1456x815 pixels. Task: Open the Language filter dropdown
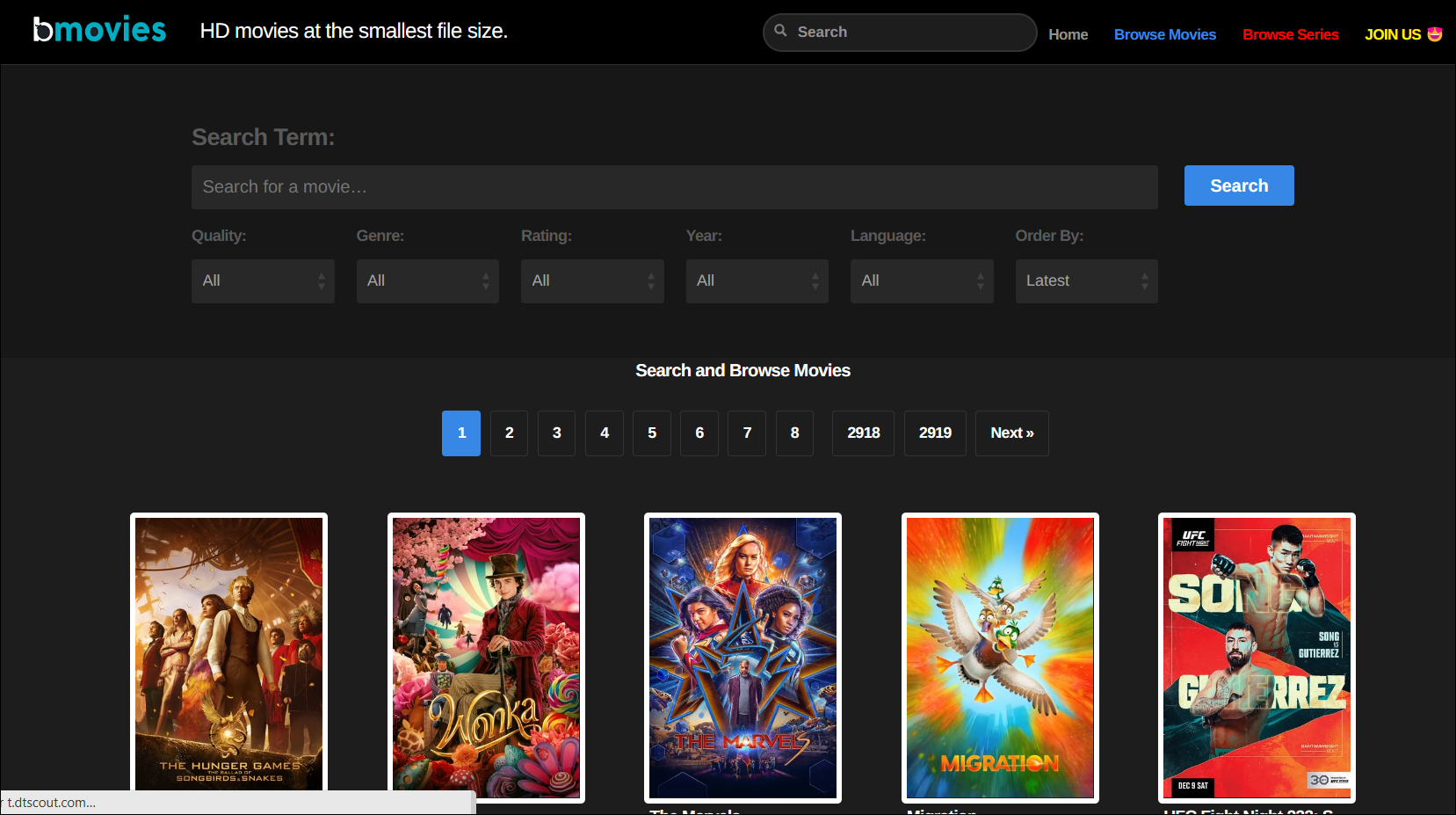click(x=922, y=280)
